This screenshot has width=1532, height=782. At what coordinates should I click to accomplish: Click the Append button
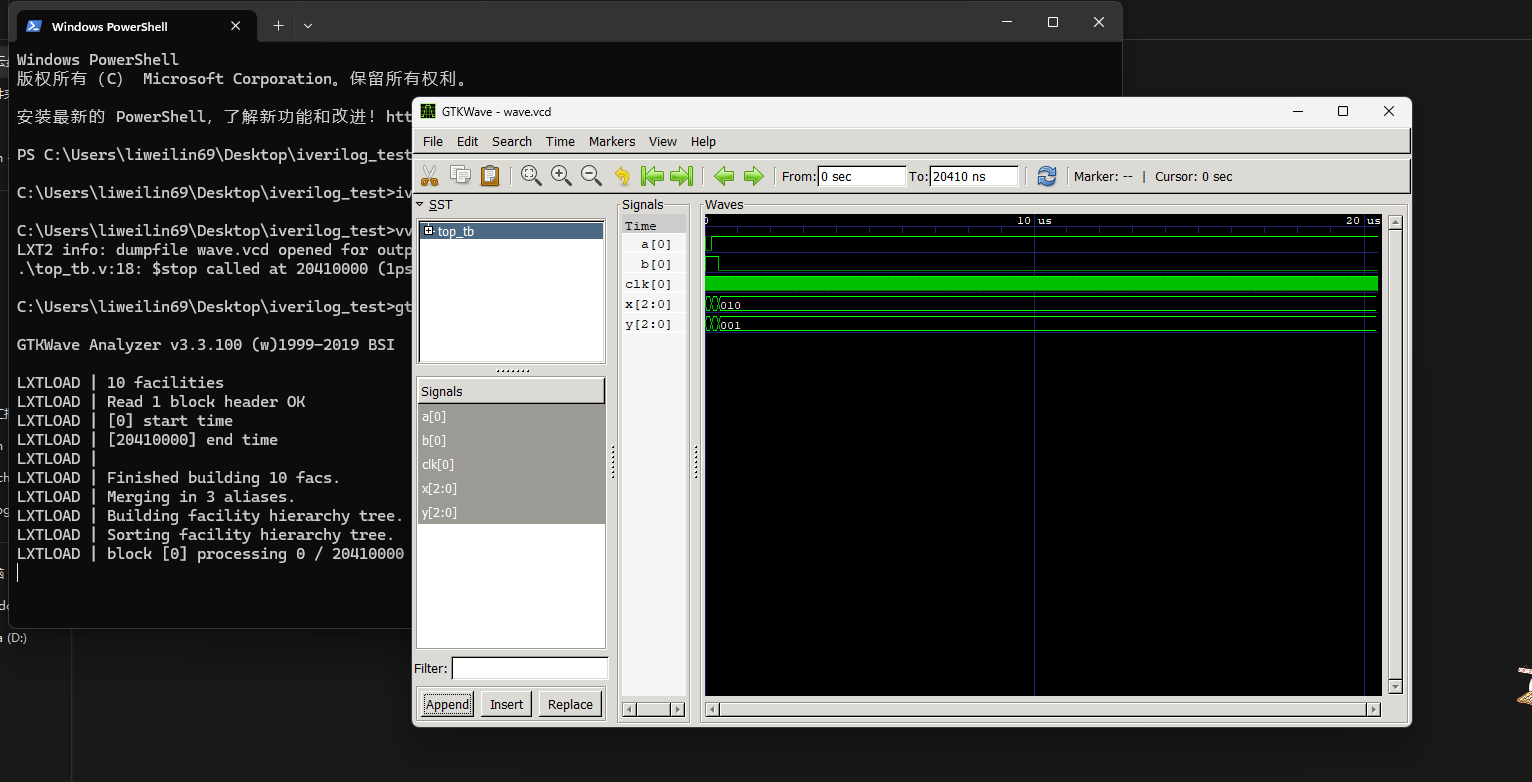[447, 704]
